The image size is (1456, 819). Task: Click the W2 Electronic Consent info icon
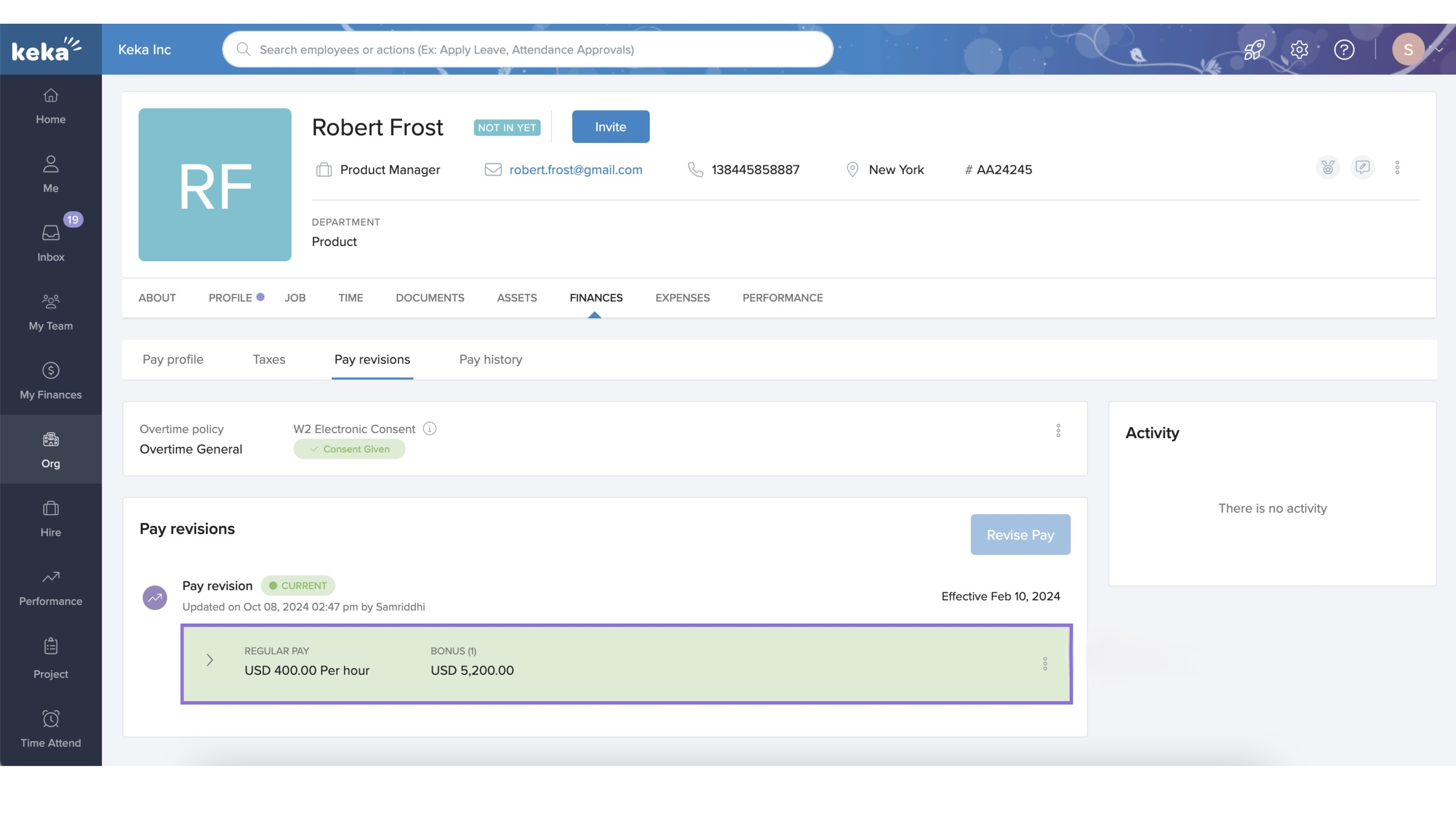pos(430,429)
